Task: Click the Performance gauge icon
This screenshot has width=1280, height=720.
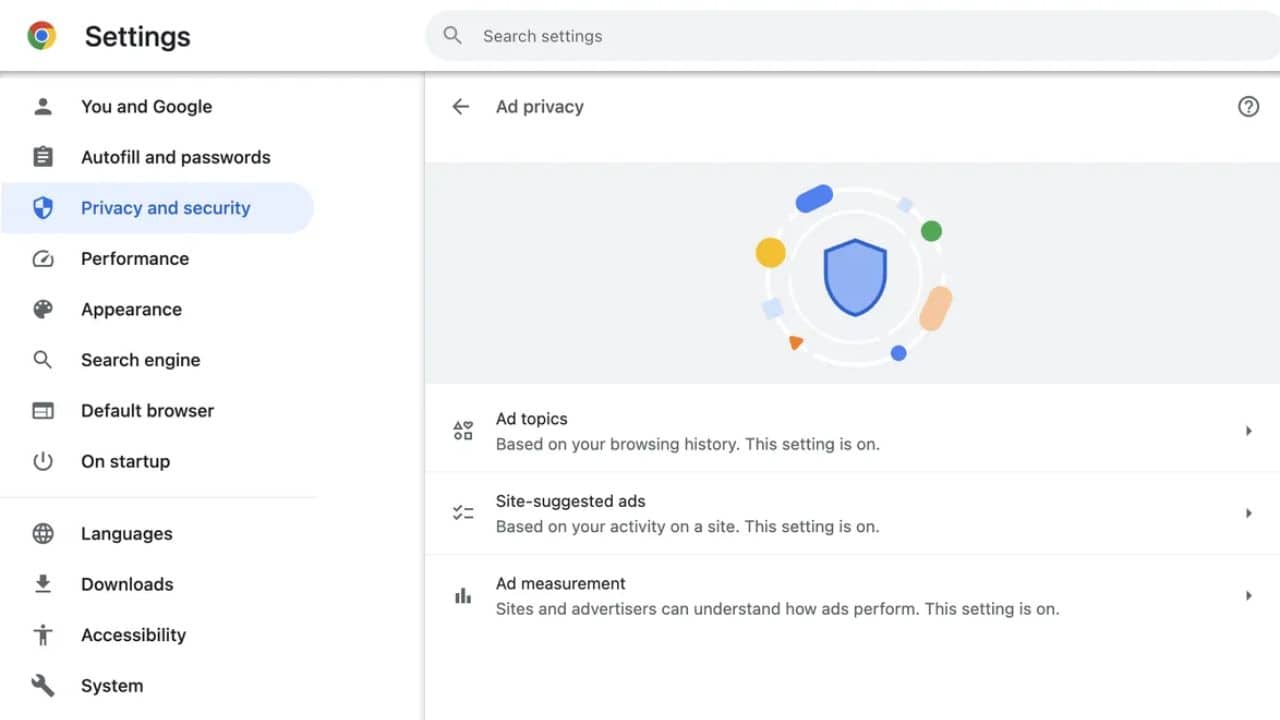Action: (43, 259)
